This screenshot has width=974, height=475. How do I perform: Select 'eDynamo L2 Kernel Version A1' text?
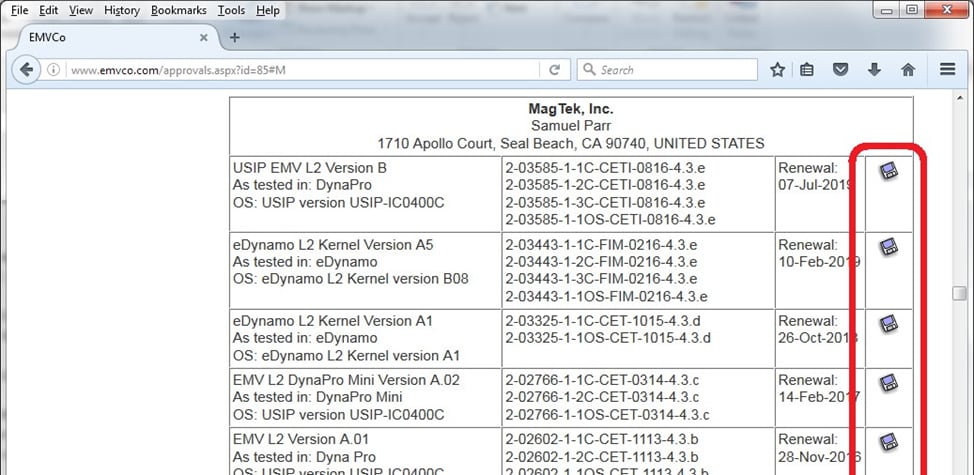click(x=332, y=321)
